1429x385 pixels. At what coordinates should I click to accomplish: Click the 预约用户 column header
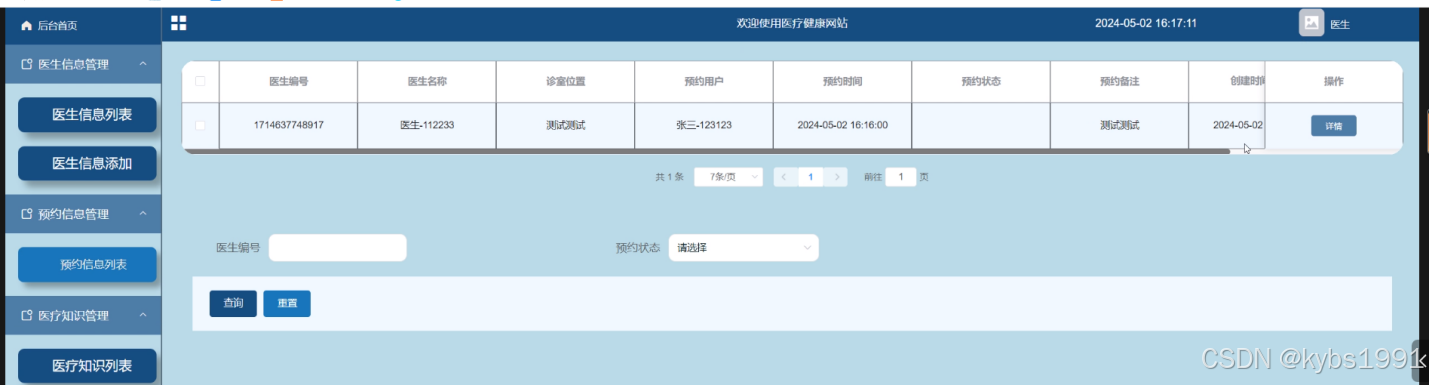(x=704, y=82)
